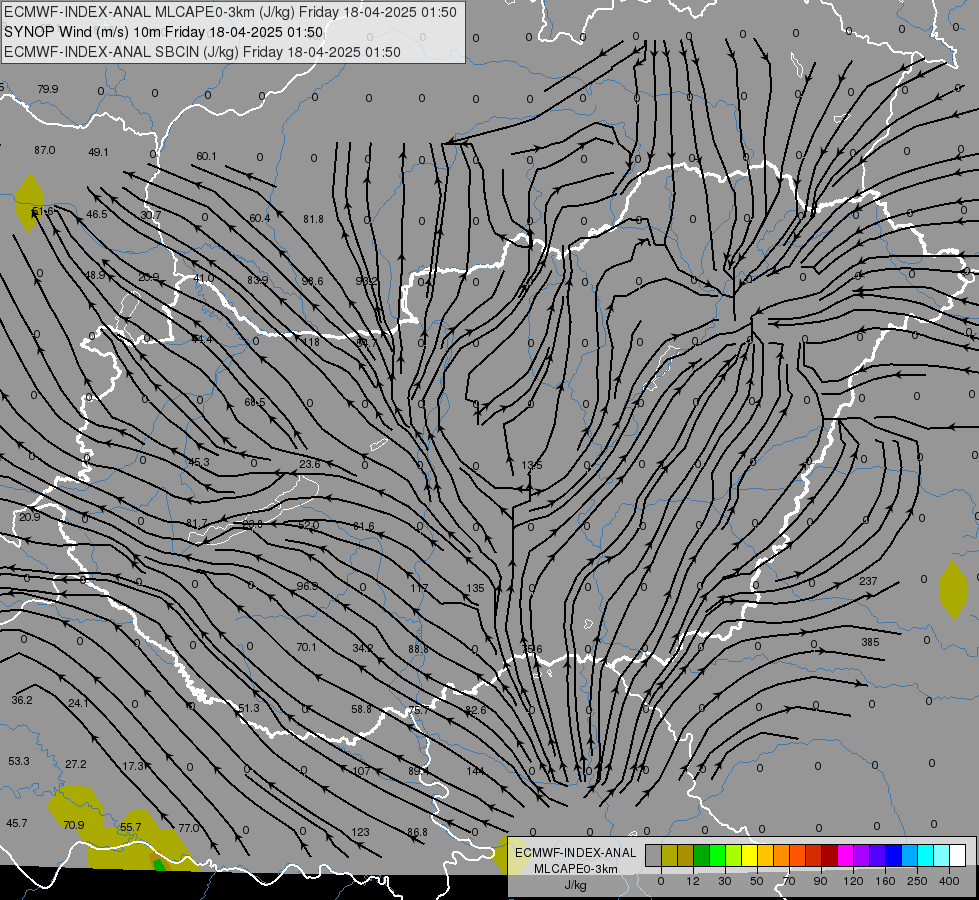Screen dimensions: 979x900
Task: Click the SBCIN title line
Action: pos(202,52)
